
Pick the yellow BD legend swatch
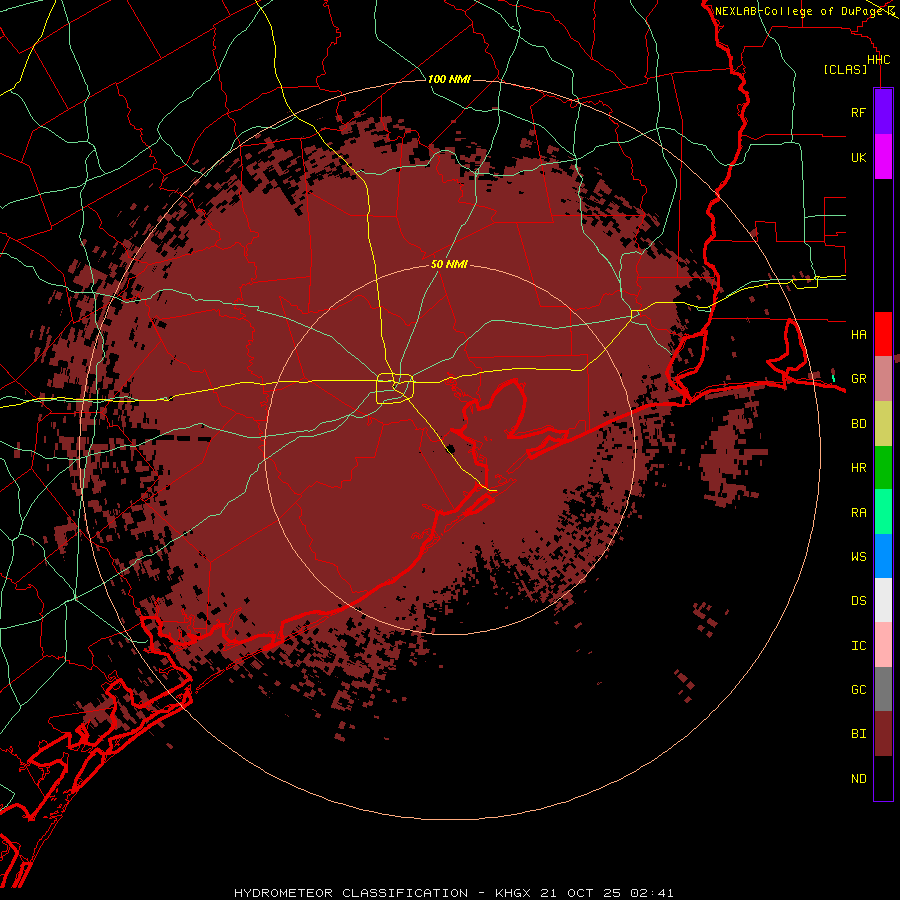[883, 424]
